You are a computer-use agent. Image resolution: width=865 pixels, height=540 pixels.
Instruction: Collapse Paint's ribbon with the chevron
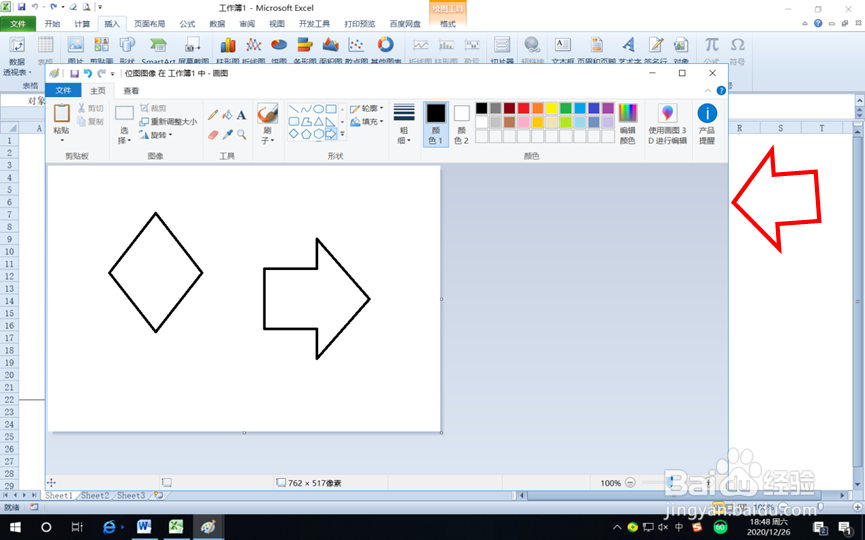pos(708,90)
